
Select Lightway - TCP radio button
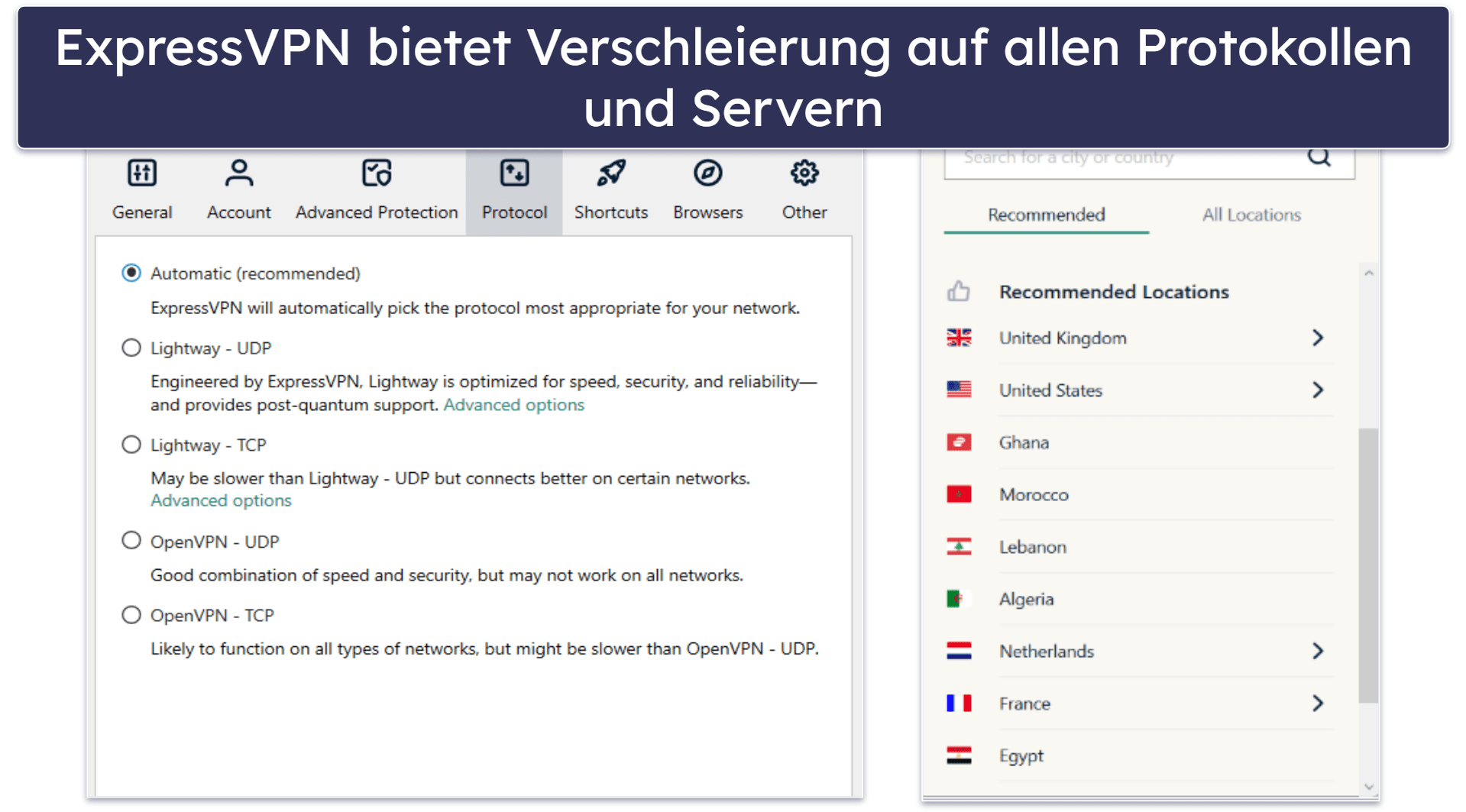tap(131, 445)
